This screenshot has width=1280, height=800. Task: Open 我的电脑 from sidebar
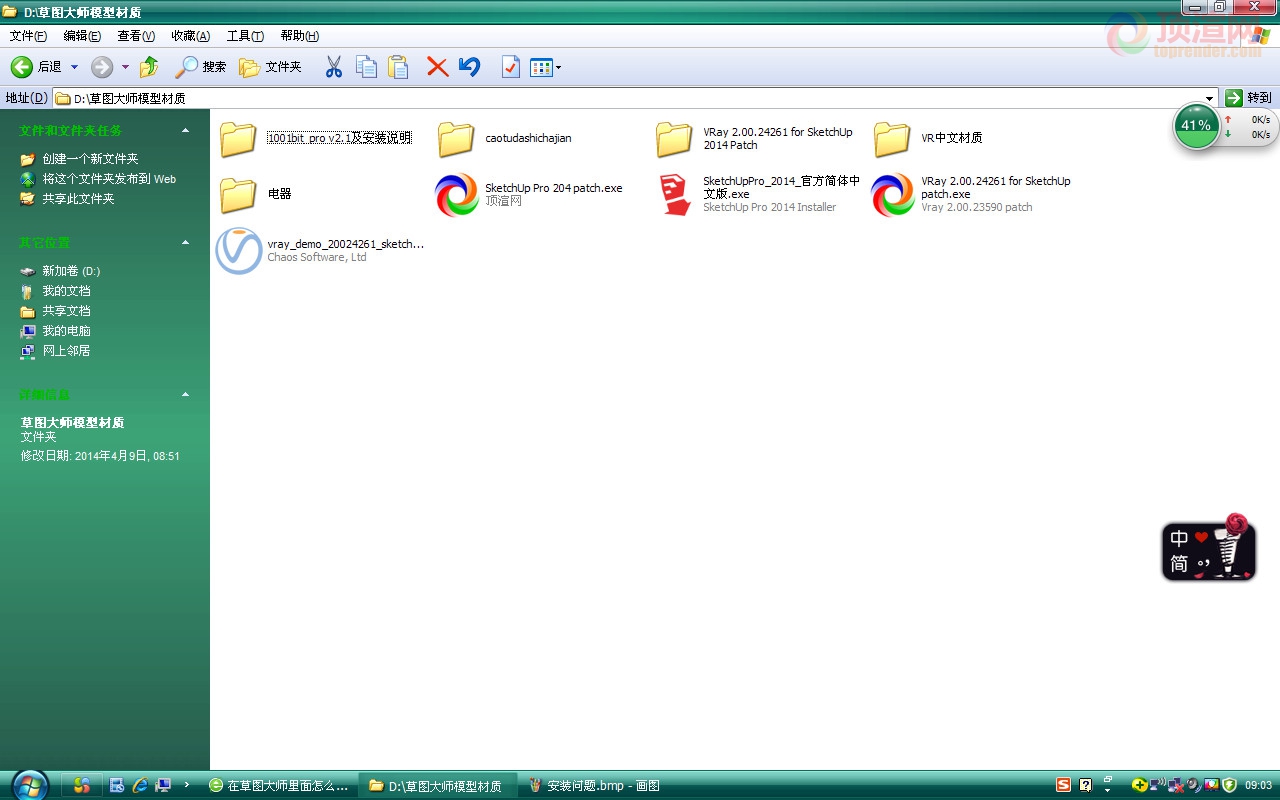(66, 331)
